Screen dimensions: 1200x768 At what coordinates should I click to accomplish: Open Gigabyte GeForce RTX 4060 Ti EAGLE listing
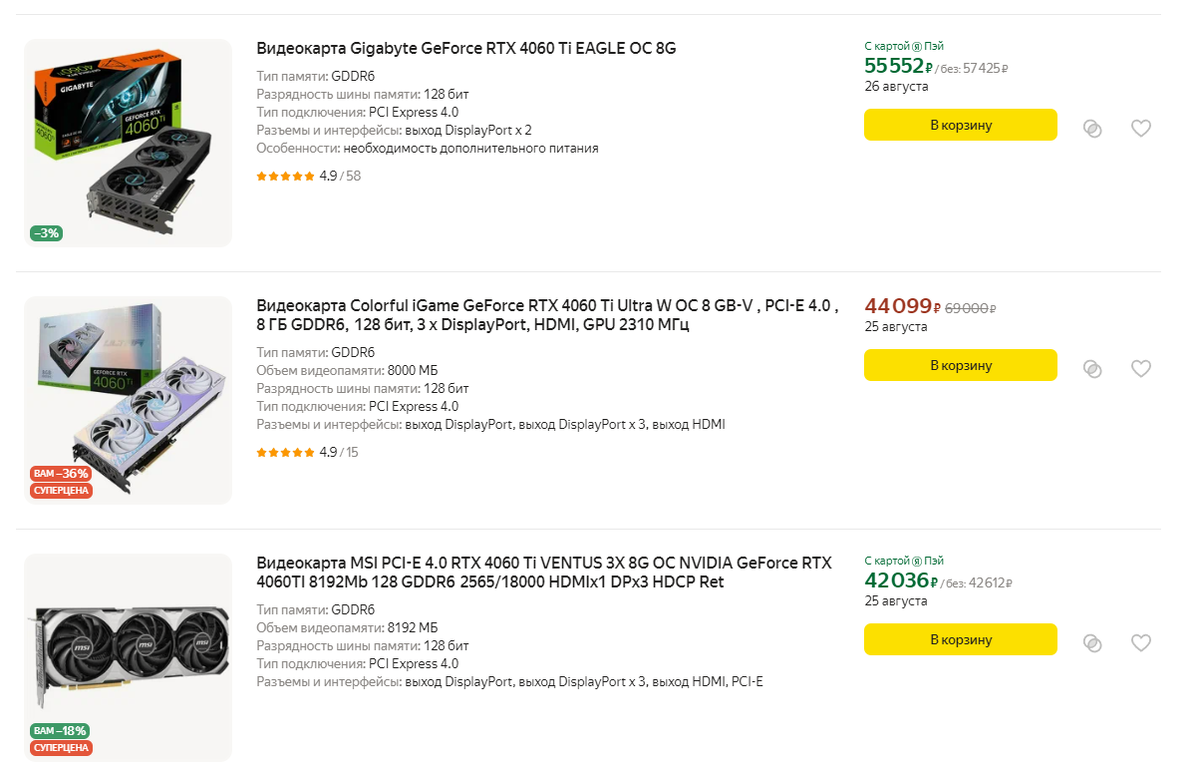pos(466,48)
